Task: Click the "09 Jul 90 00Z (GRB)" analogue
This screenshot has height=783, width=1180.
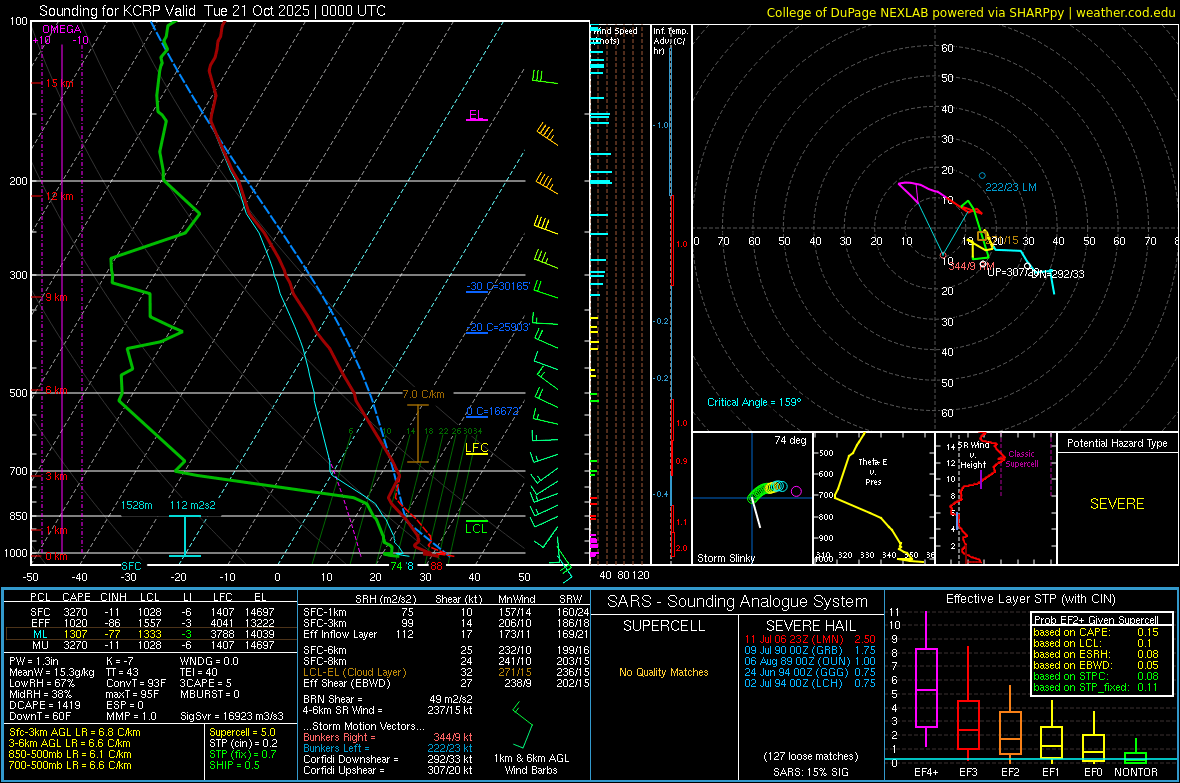Action: coord(810,650)
